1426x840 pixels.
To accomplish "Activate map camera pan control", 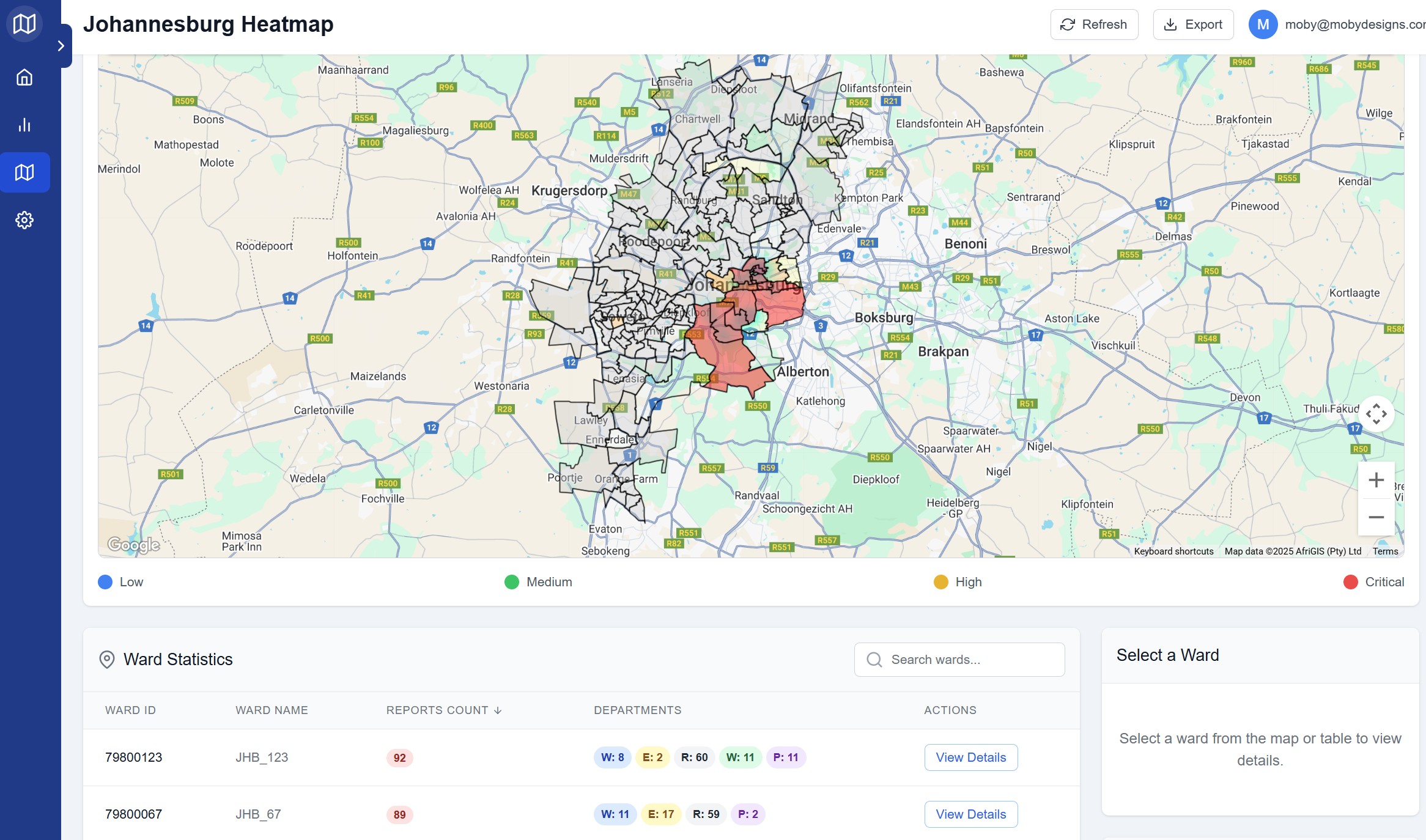I will tap(1376, 414).
